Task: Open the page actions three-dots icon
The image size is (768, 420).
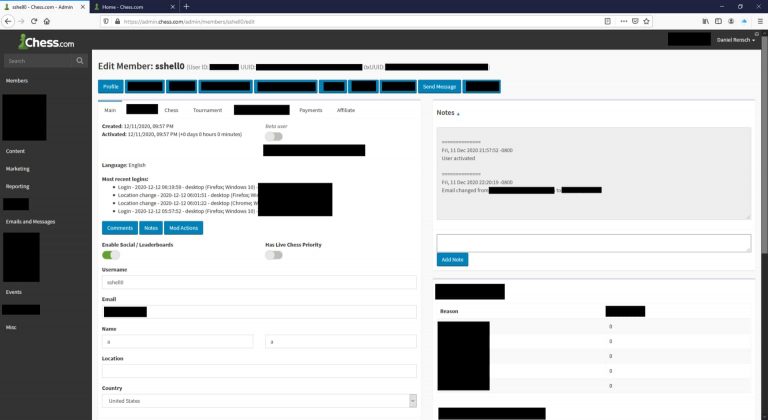Action: coord(624,21)
